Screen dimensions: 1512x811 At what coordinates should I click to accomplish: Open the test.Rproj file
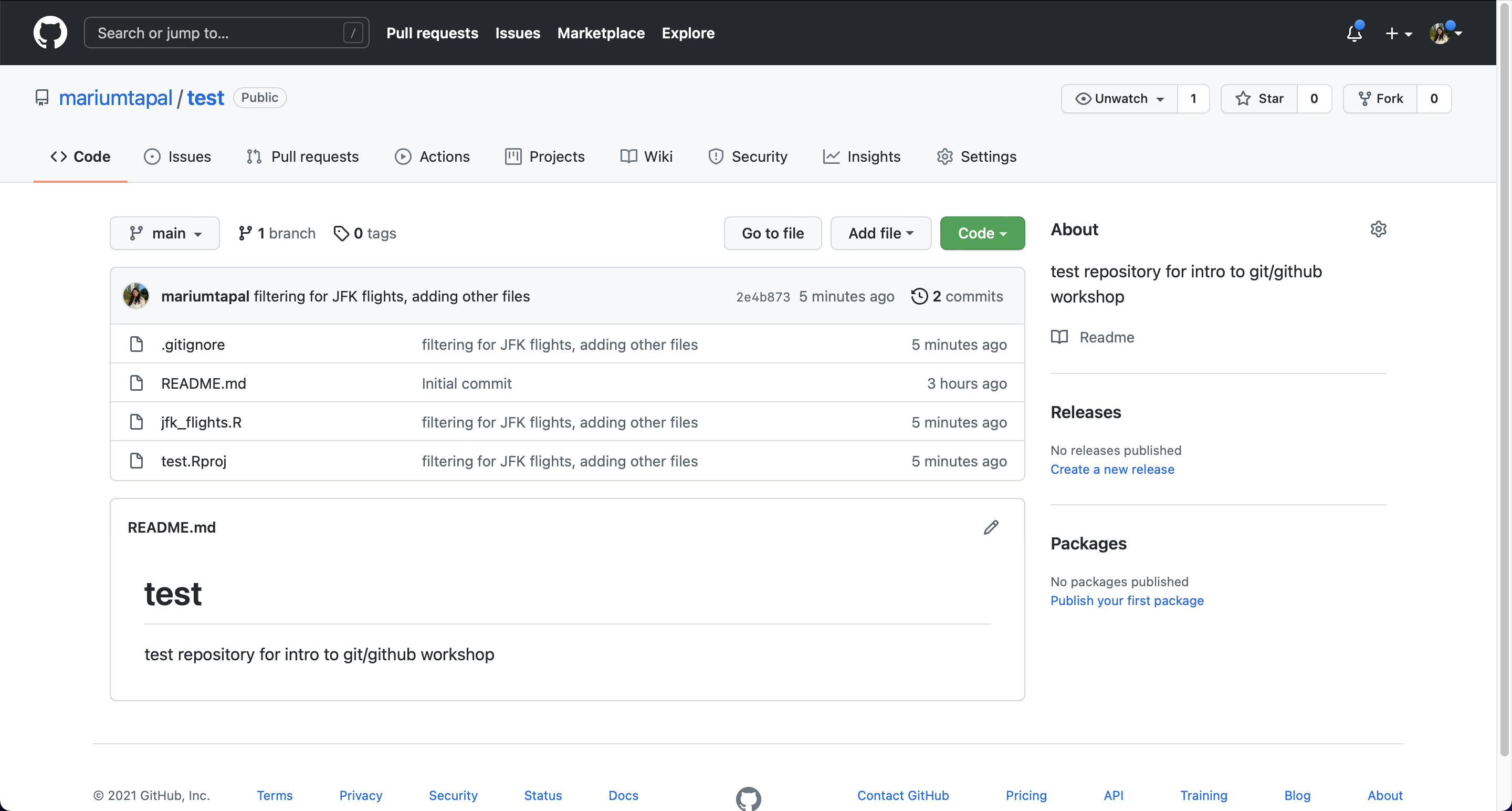[x=194, y=461]
